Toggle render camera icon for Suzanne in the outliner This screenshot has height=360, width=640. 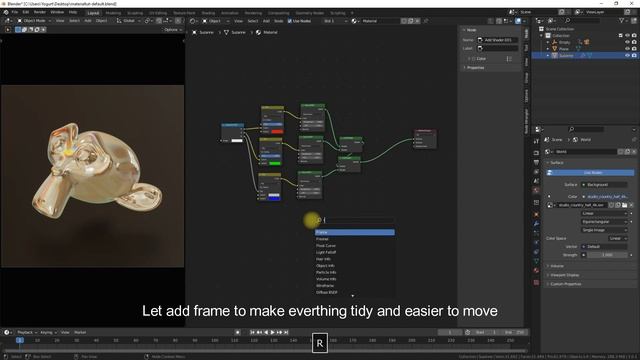[x=634, y=55]
